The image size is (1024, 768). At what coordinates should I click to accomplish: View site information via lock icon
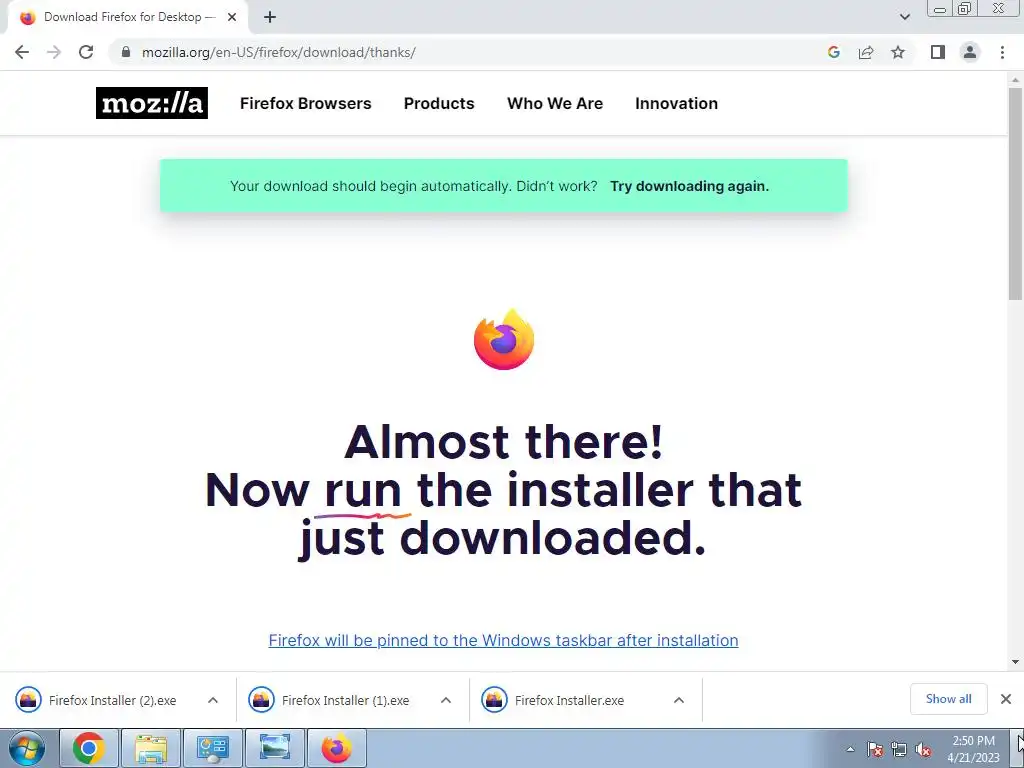coord(126,52)
